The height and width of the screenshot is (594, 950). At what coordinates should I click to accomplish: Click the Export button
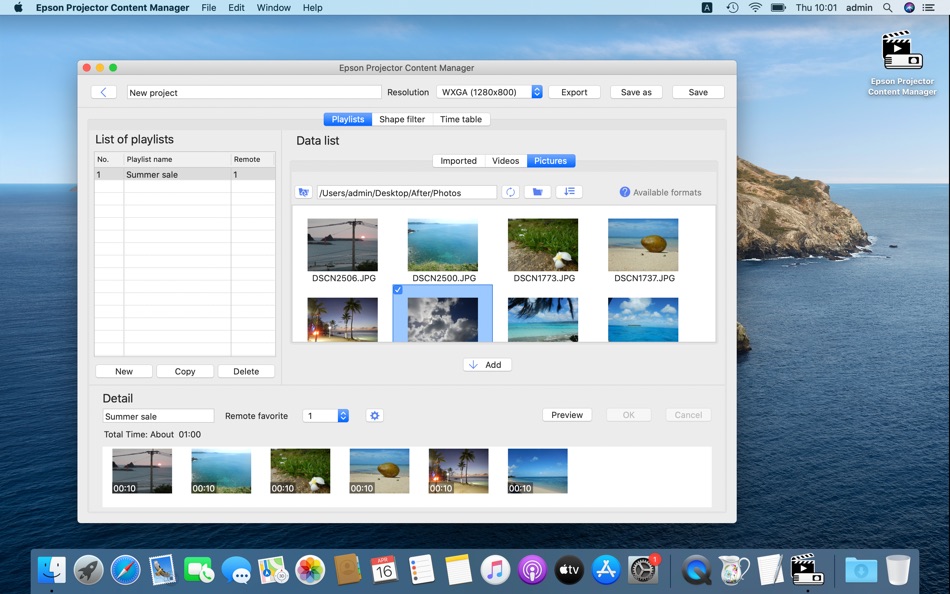(x=574, y=92)
